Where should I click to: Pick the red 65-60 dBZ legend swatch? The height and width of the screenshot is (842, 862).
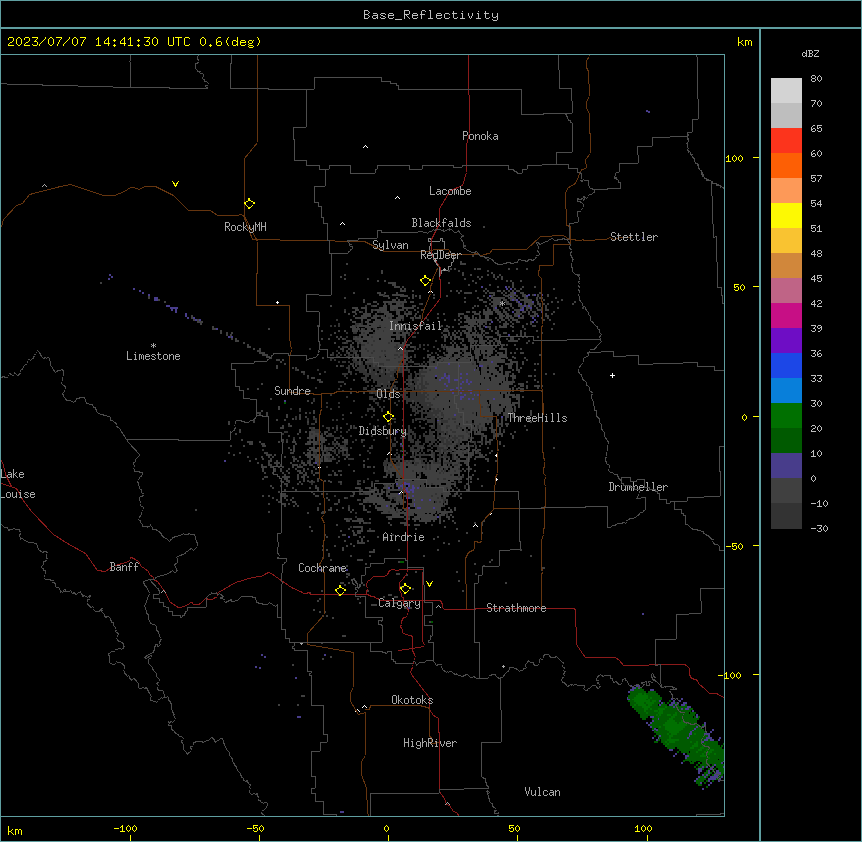tap(786, 141)
